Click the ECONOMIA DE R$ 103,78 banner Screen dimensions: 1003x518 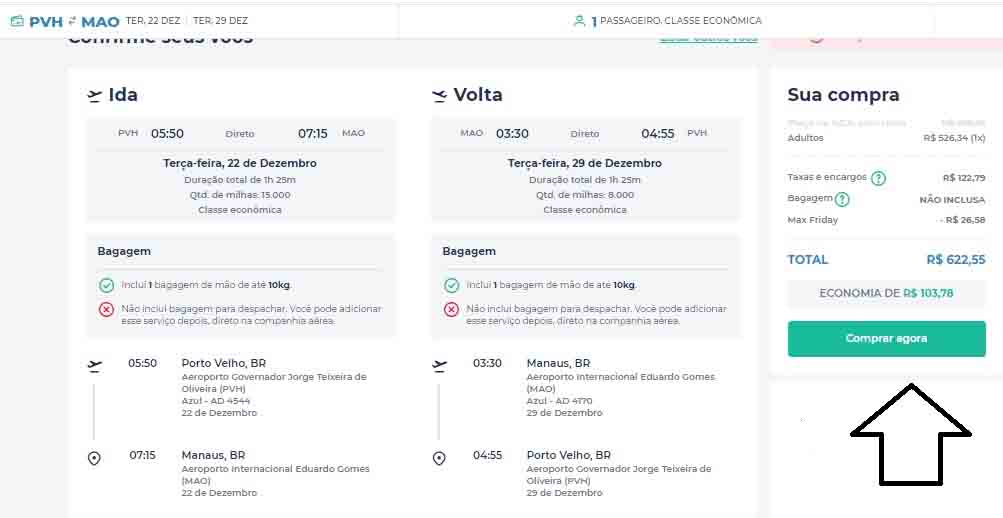click(886, 293)
